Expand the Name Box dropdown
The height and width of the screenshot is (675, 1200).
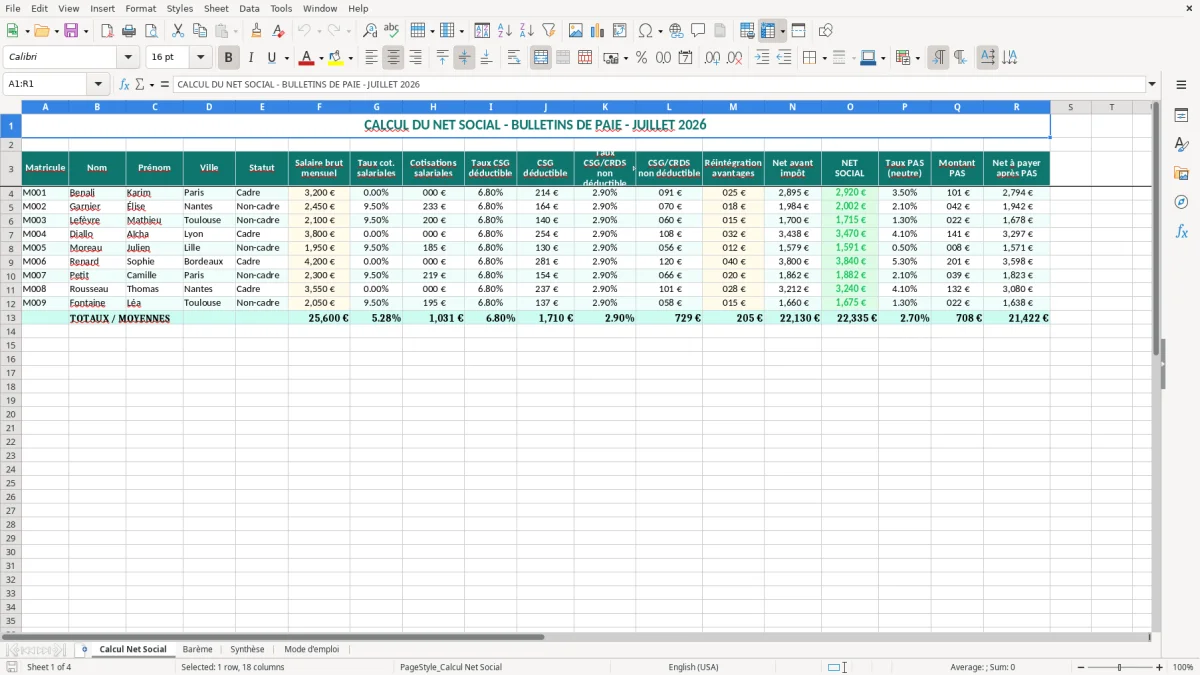(98, 84)
